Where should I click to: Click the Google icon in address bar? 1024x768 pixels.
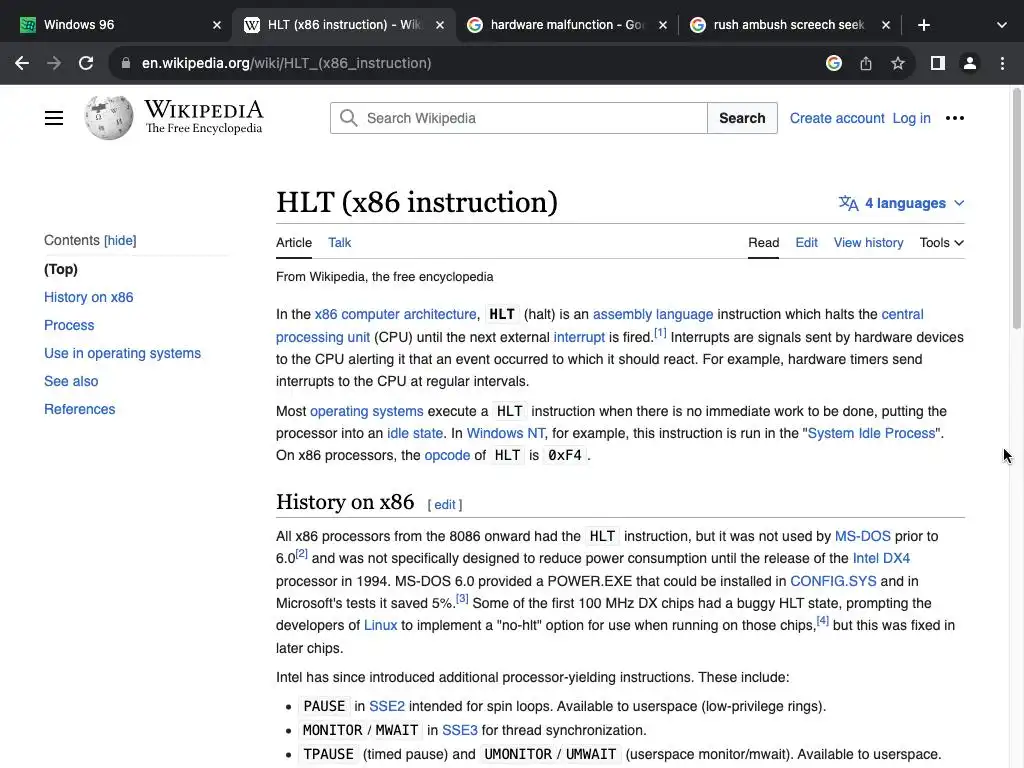[833, 63]
